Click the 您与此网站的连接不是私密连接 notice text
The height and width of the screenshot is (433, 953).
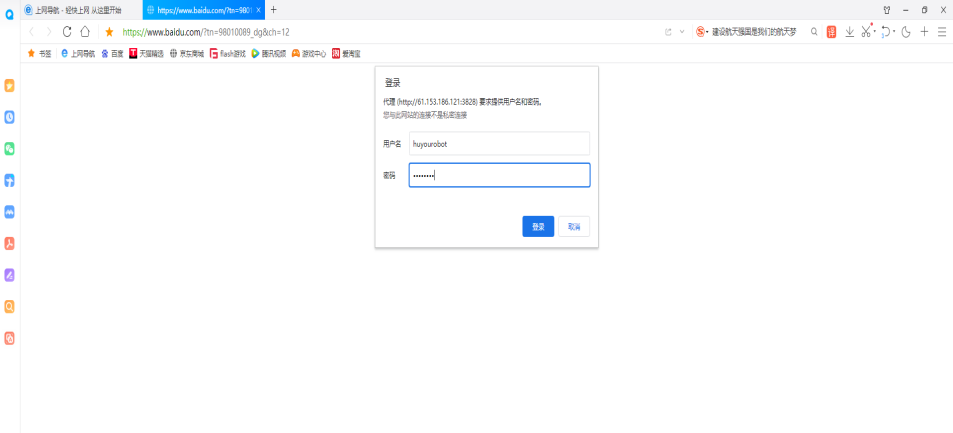(424, 114)
